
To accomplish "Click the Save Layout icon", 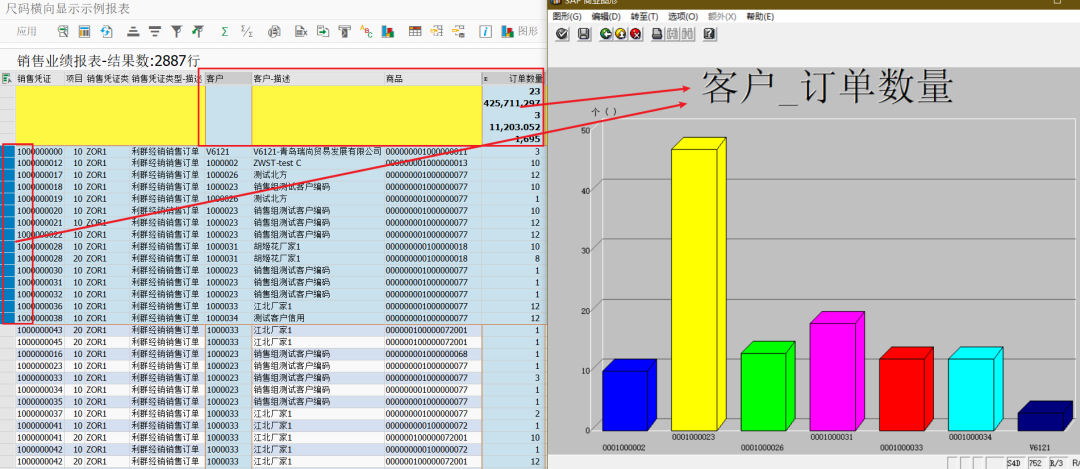I will 458,31.
